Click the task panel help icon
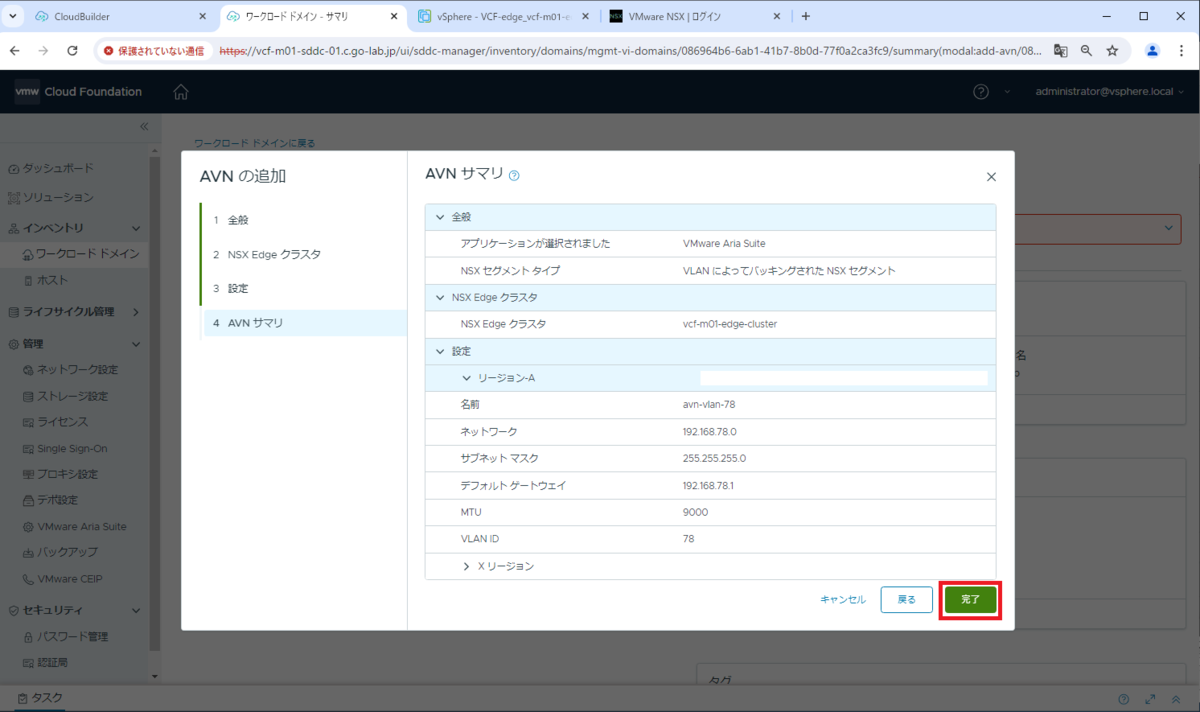This screenshot has width=1200, height=712. 1123,699
